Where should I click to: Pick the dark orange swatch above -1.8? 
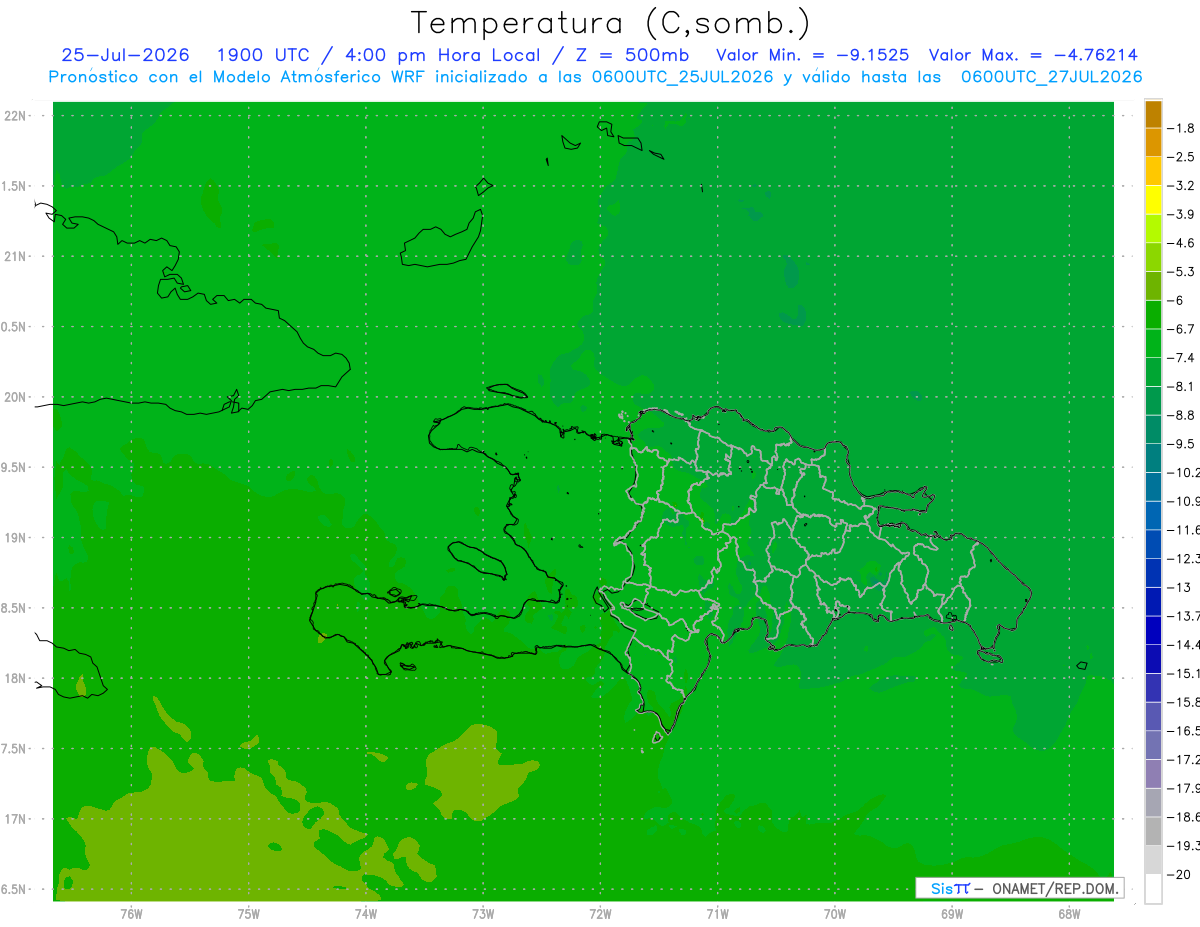(x=1153, y=114)
